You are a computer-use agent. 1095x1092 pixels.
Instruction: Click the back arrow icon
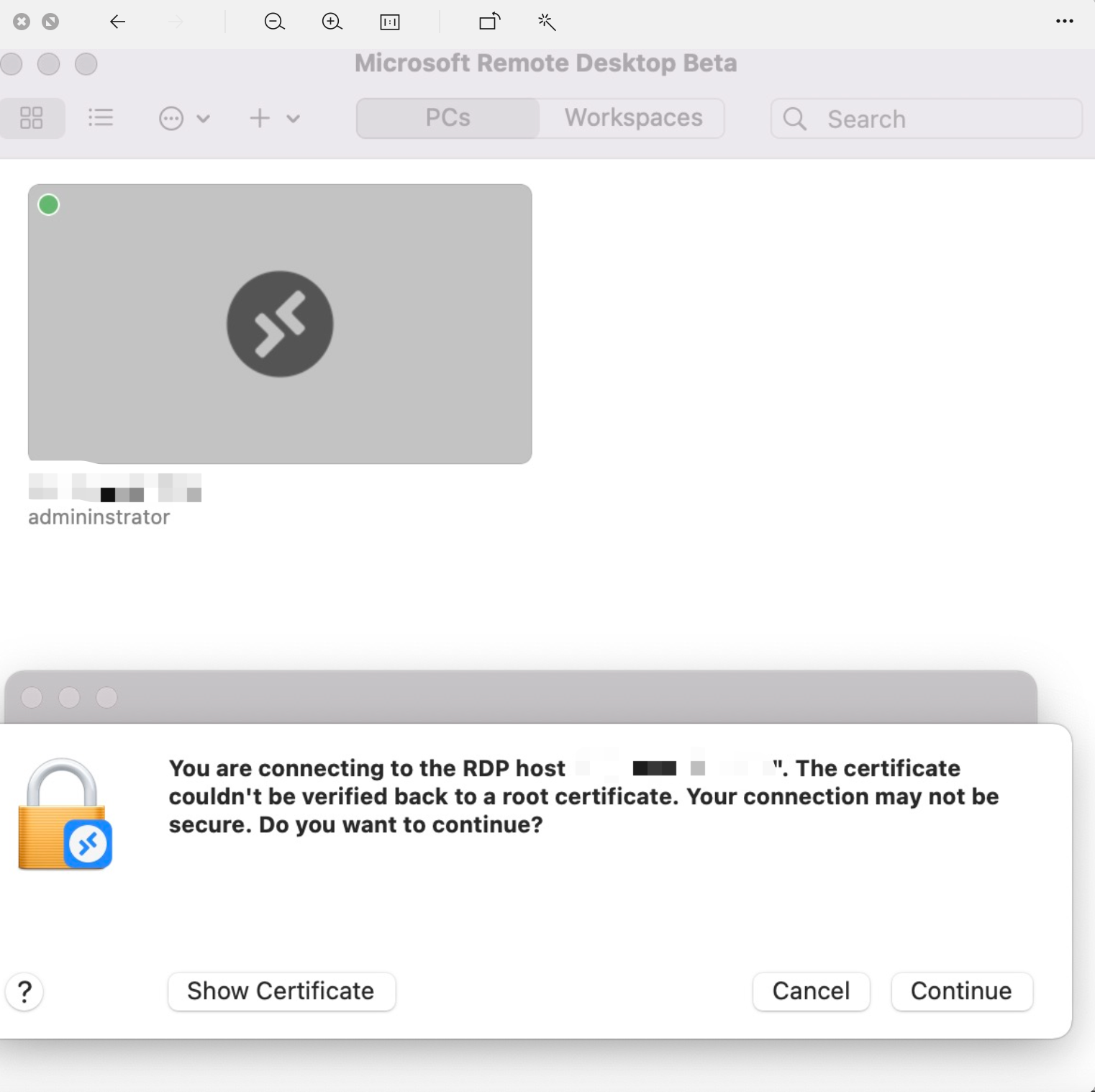pyautogui.click(x=117, y=22)
